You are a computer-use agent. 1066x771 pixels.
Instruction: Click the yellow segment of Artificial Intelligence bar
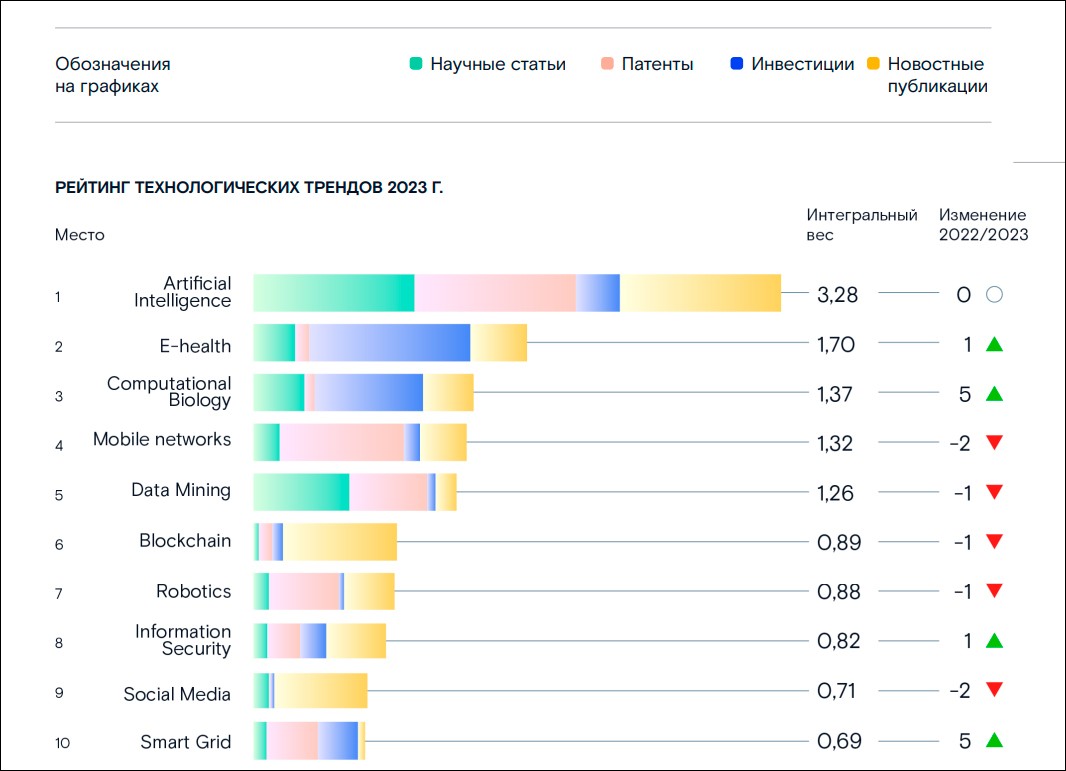pyautogui.click(x=700, y=293)
